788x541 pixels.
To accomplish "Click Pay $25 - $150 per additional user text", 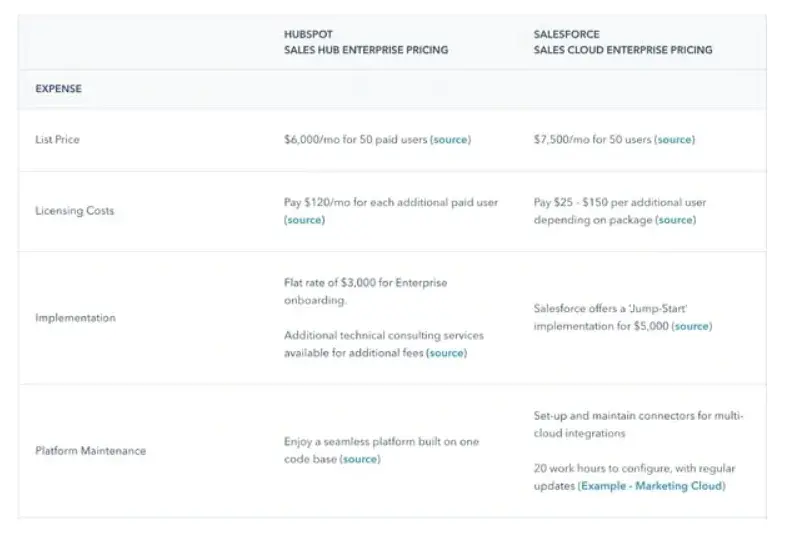I will point(620,202).
